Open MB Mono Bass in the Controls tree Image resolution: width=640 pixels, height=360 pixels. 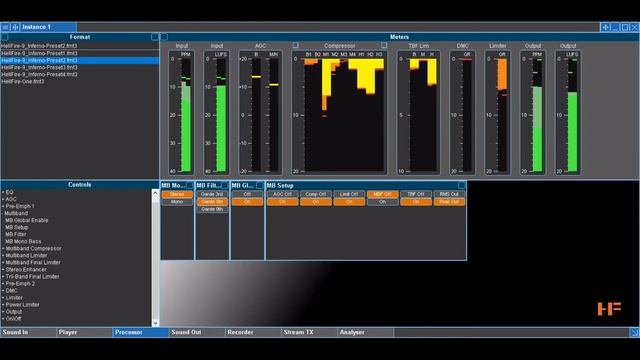pyautogui.click(x=23, y=241)
